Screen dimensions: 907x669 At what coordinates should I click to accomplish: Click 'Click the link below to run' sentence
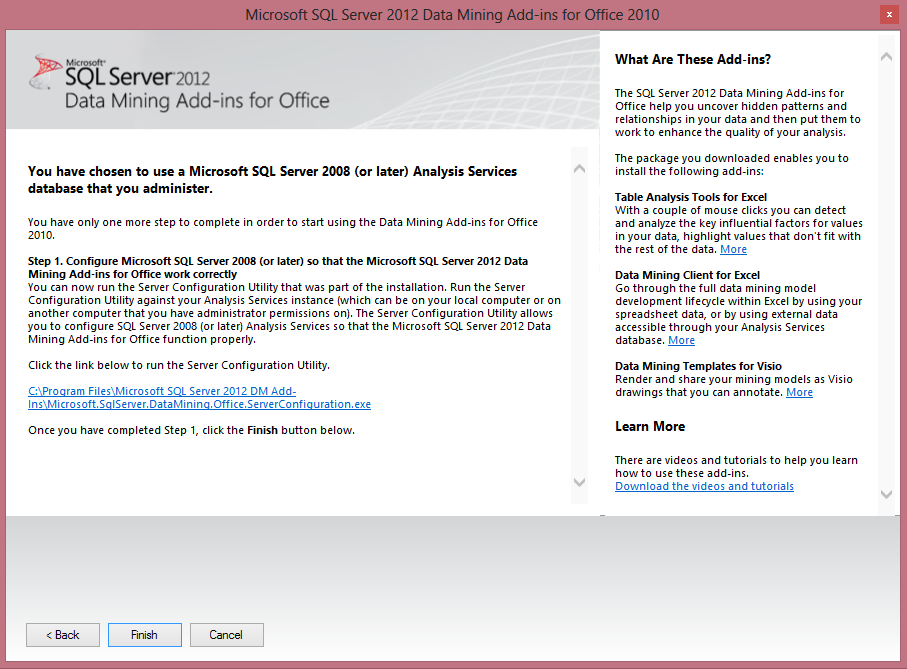pos(179,365)
